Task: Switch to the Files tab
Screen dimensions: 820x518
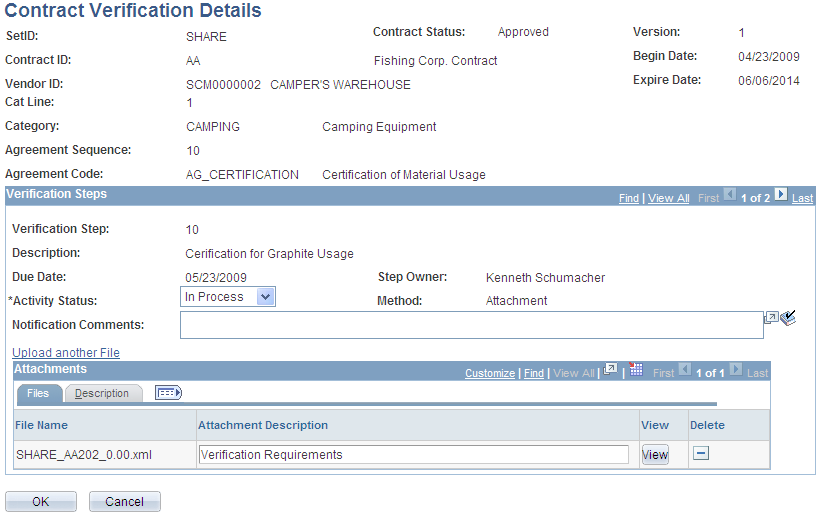Action: [x=38, y=393]
